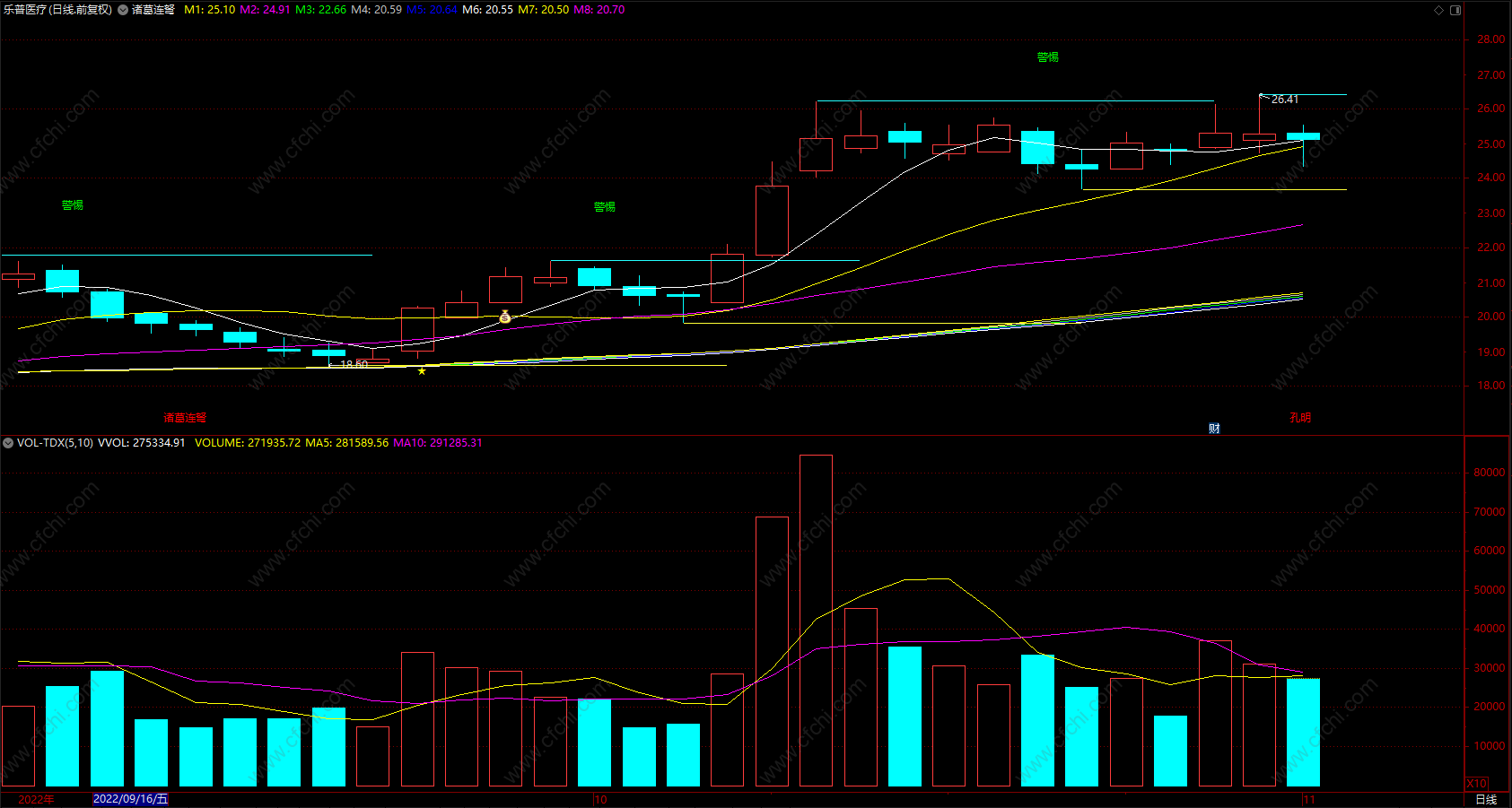Click the tallest volume bar

816,621
